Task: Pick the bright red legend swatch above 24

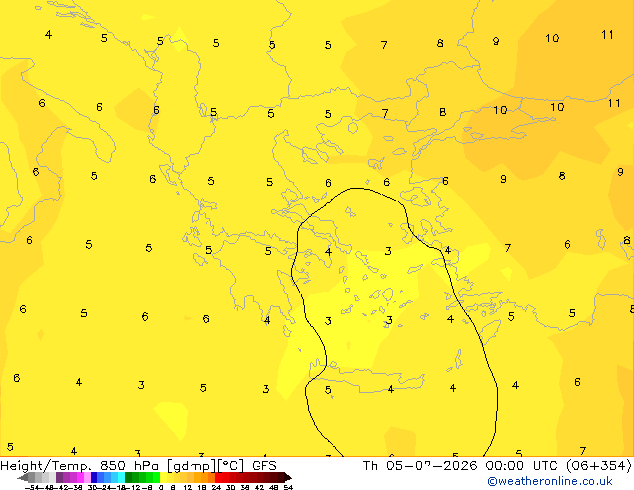Action: tap(218, 477)
